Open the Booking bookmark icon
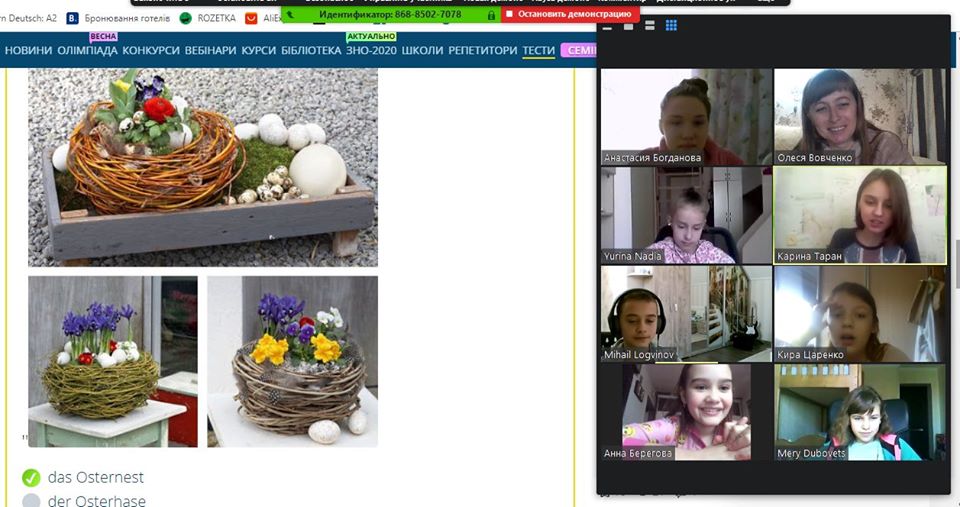The image size is (960, 507). click(72, 18)
